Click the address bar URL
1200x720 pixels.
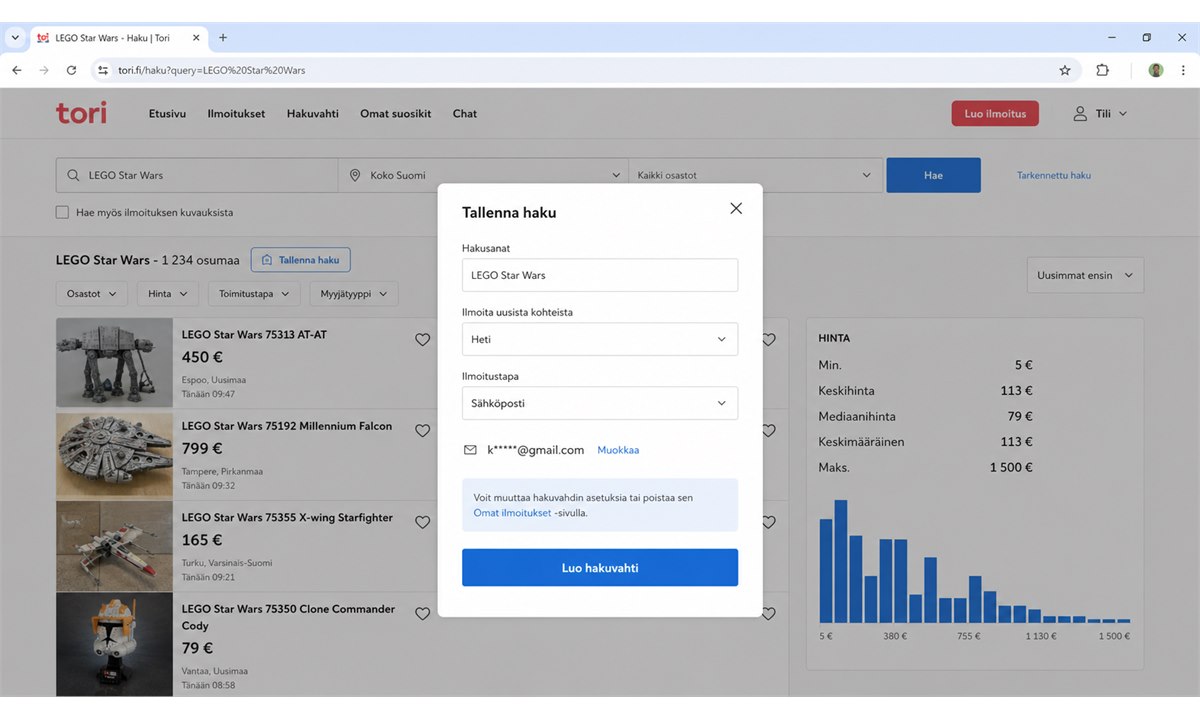[x=212, y=70]
